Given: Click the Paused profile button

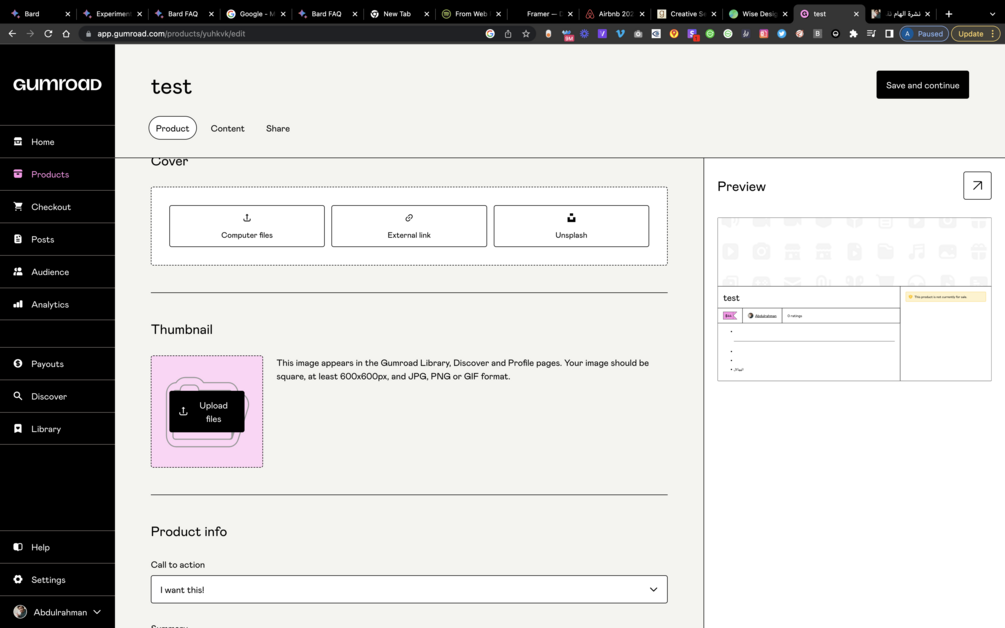Looking at the screenshot, I should click(x=924, y=33).
